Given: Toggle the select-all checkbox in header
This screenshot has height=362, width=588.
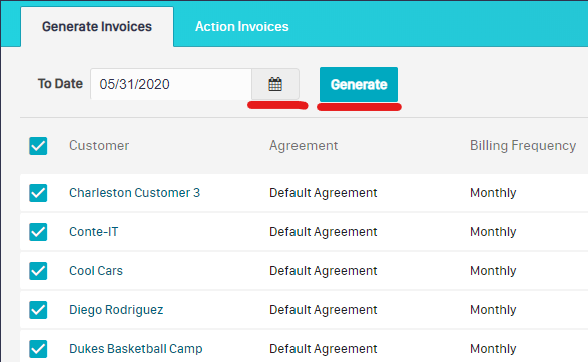Looking at the screenshot, I should [x=38, y=146].
